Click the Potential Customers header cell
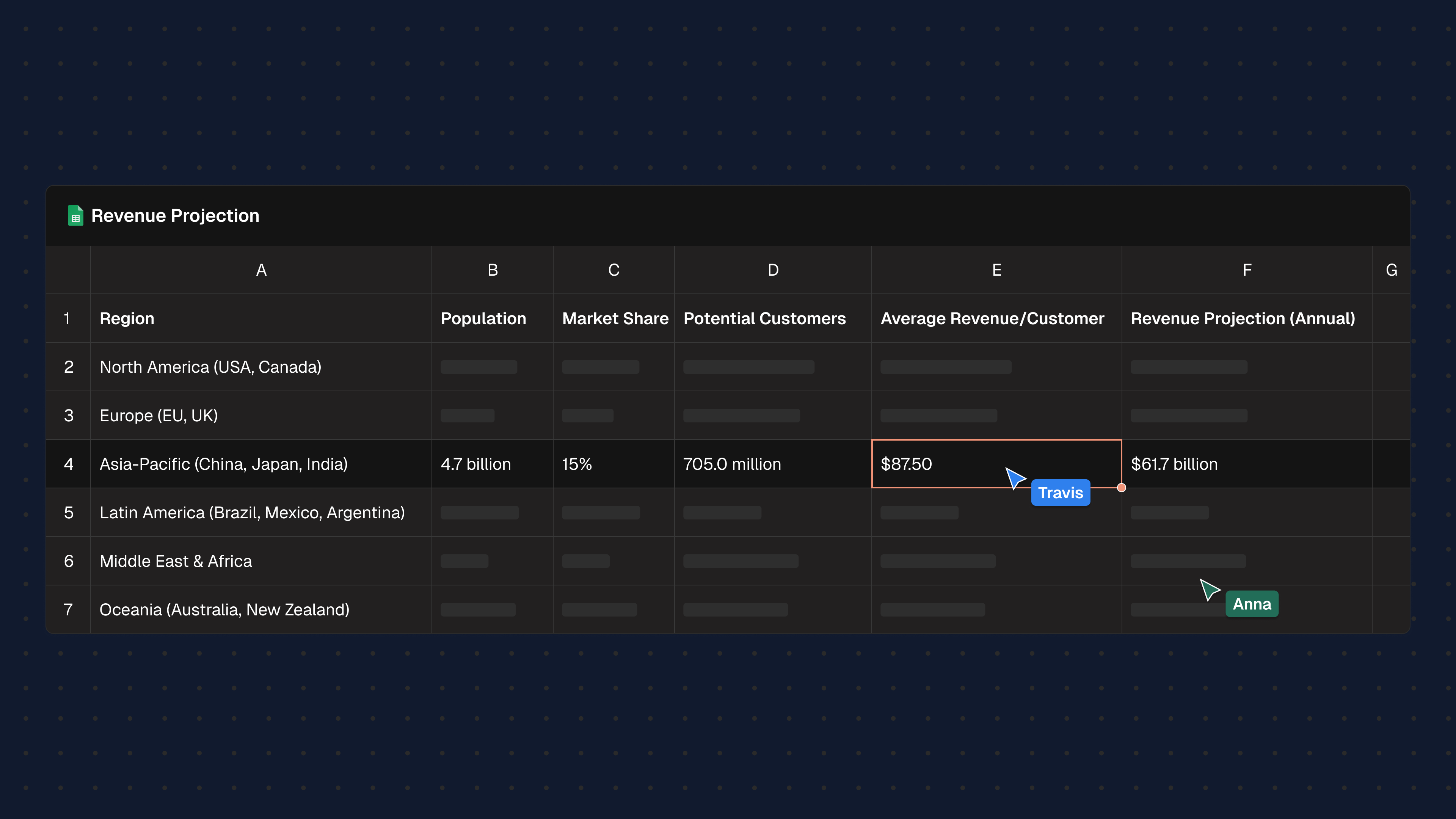 (x=773, y=318)
